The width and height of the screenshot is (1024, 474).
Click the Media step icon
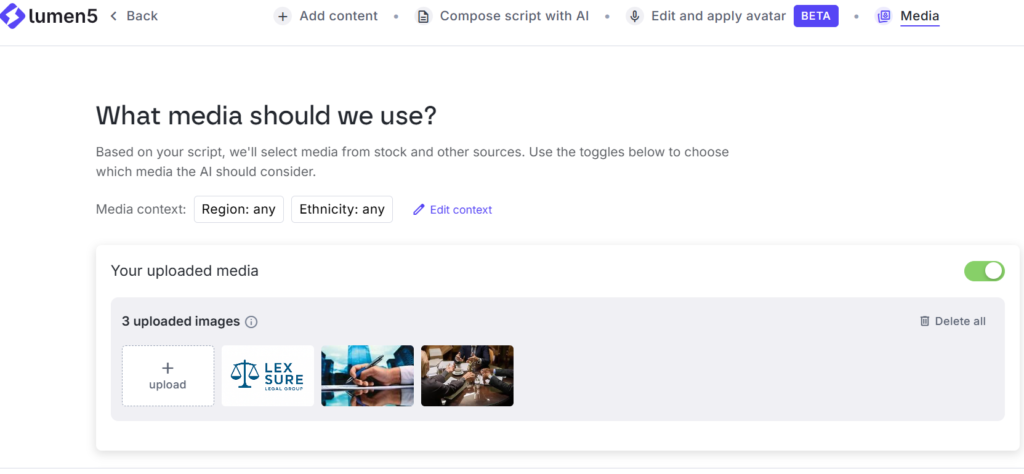tap(883, 16)
